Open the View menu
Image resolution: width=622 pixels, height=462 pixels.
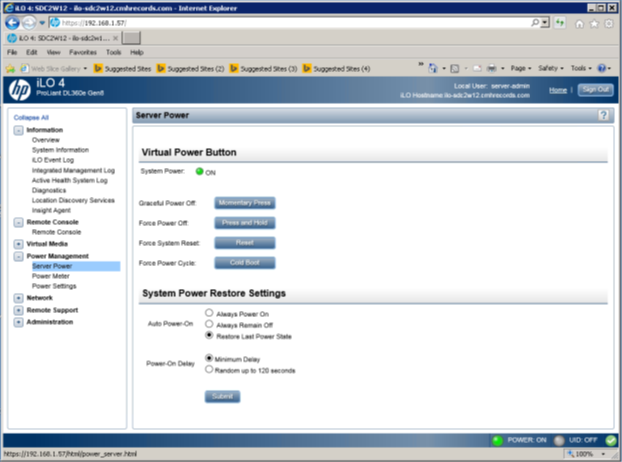pos(54,52)
